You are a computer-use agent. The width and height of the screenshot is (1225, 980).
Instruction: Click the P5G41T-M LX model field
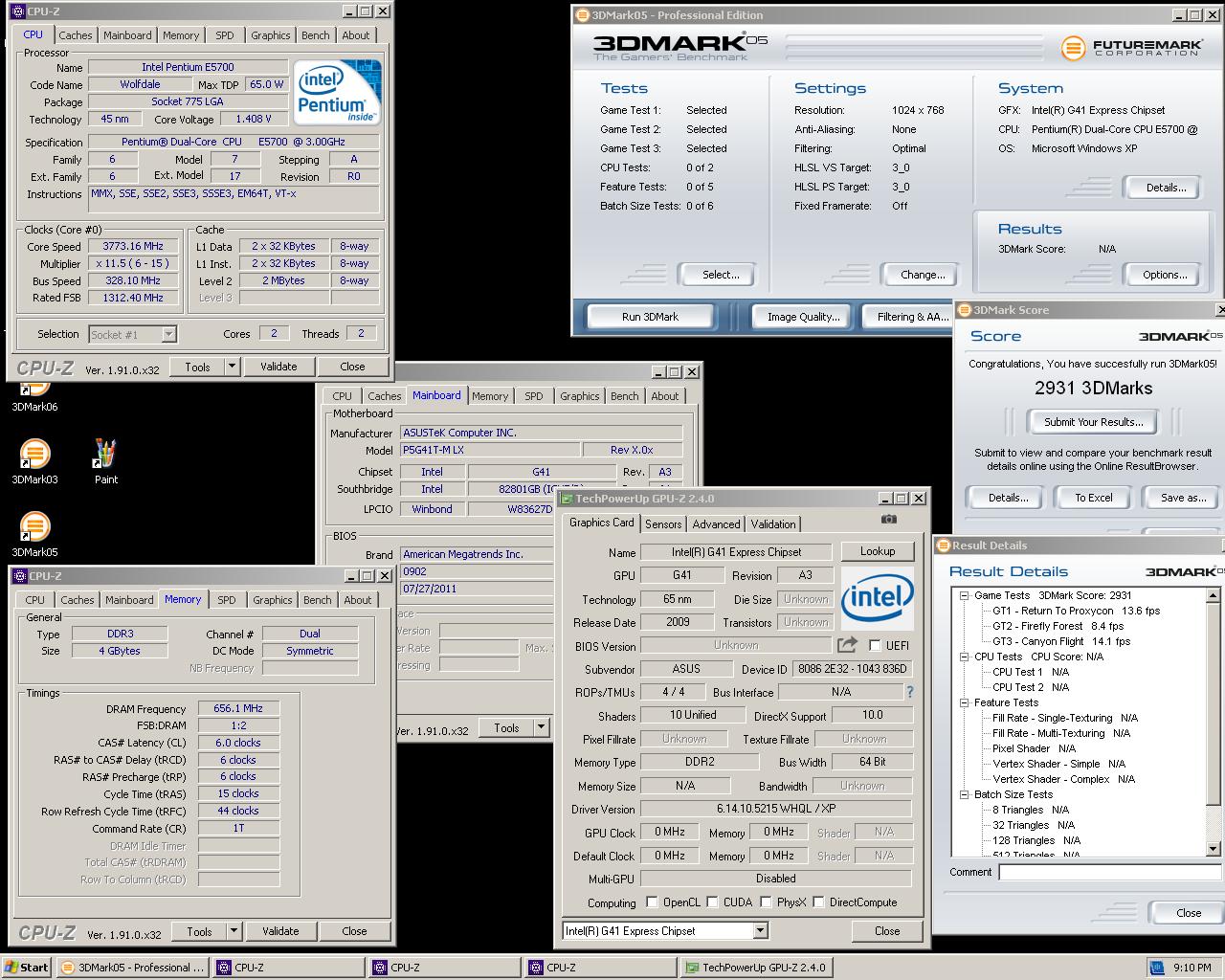click(x=490, y=450)
